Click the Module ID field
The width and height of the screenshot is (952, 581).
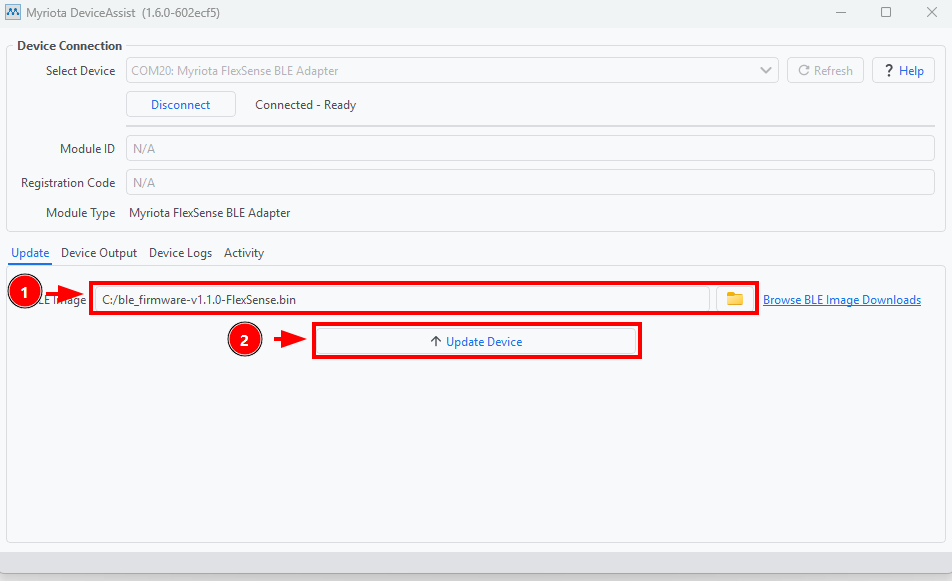530,148
